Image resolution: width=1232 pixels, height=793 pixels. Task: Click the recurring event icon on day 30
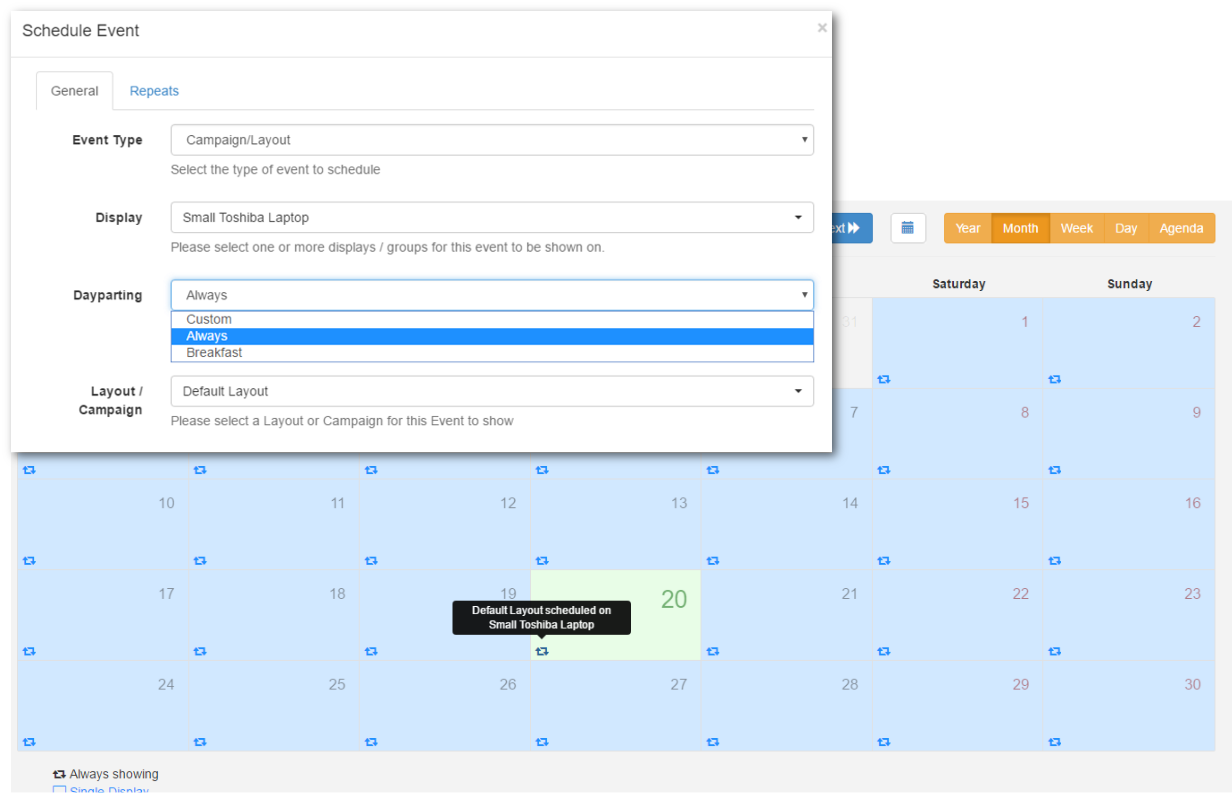point(1055,742)
